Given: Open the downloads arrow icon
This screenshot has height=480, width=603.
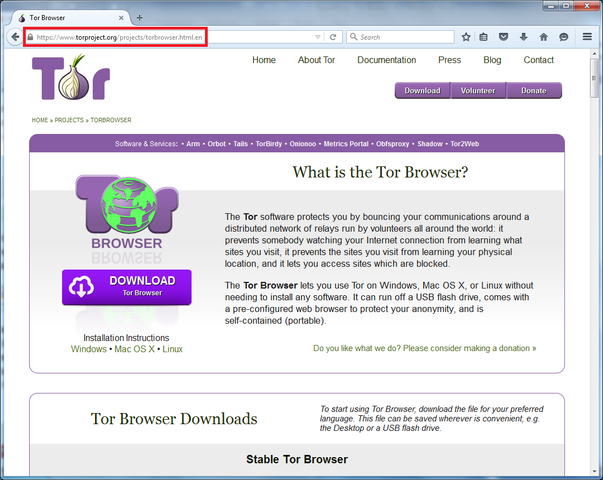Looking at the screenshot, I should pyautogui.click(x=523, y=37).
